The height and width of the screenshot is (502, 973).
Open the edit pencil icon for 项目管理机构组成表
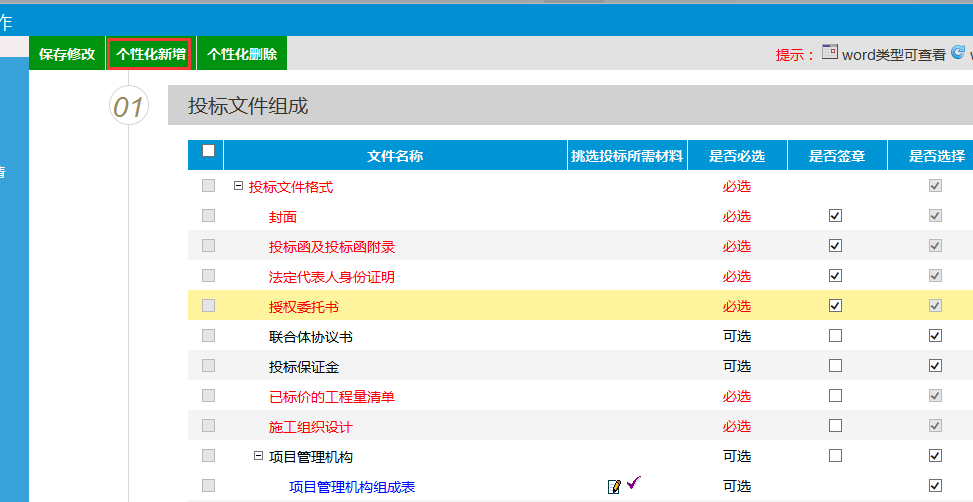coord(614,487)
